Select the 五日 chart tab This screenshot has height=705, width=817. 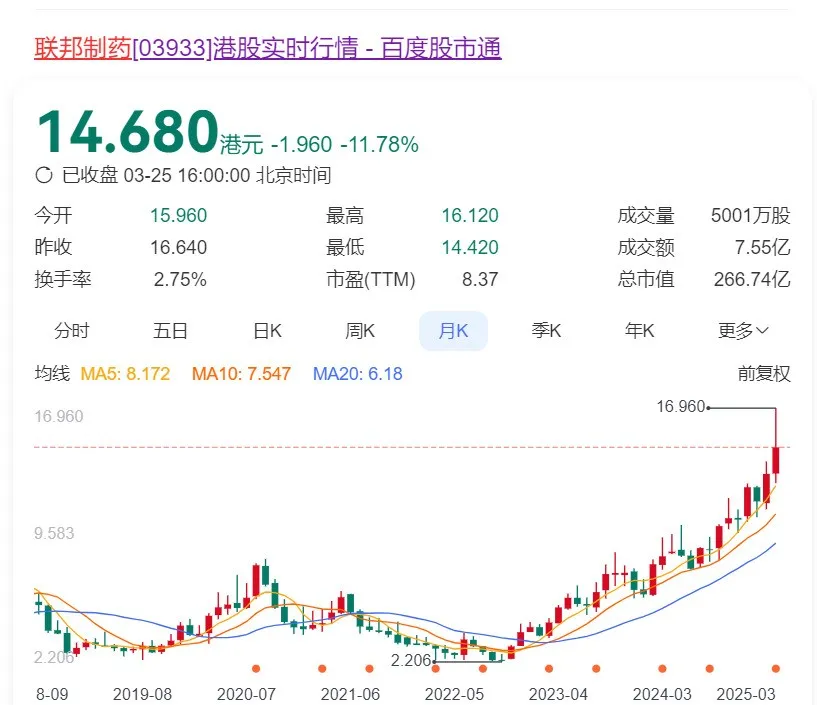(x=170, y=331)
